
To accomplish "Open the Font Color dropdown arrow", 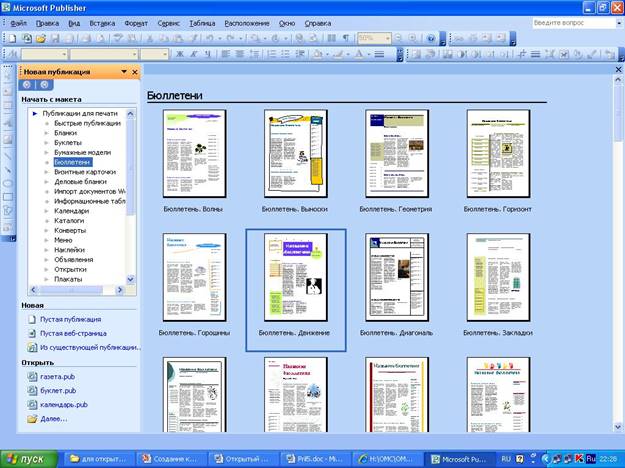I will click(369, 54).
